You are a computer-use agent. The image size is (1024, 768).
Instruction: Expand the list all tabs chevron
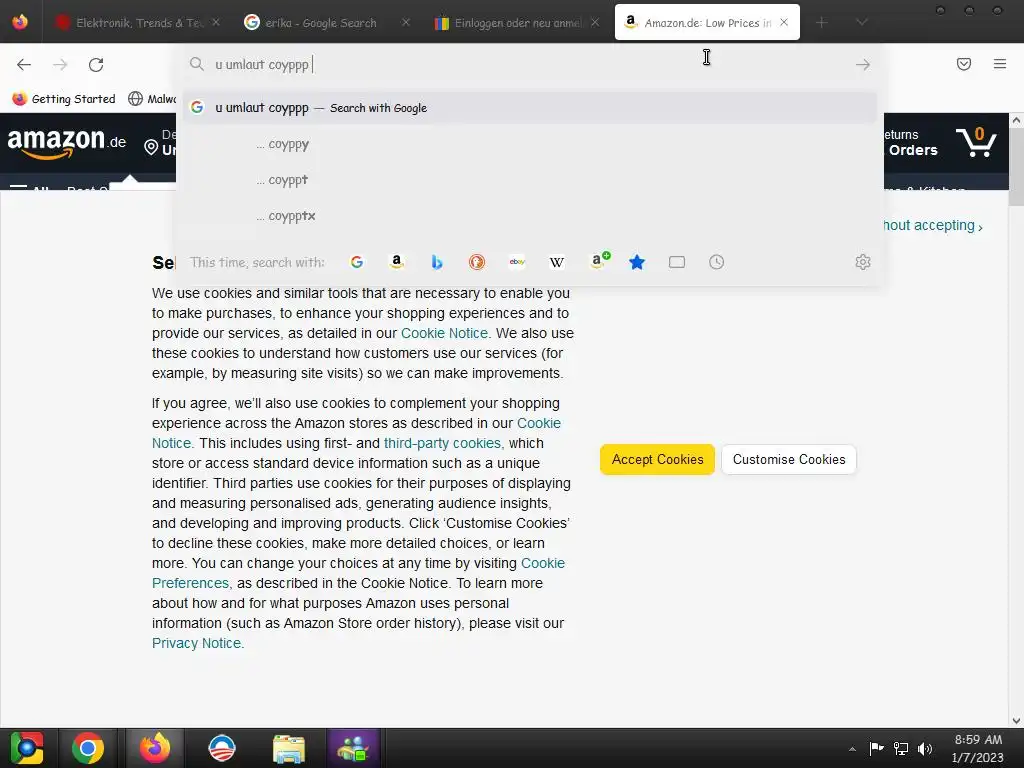pyautogui.click(x=862, y=22)
